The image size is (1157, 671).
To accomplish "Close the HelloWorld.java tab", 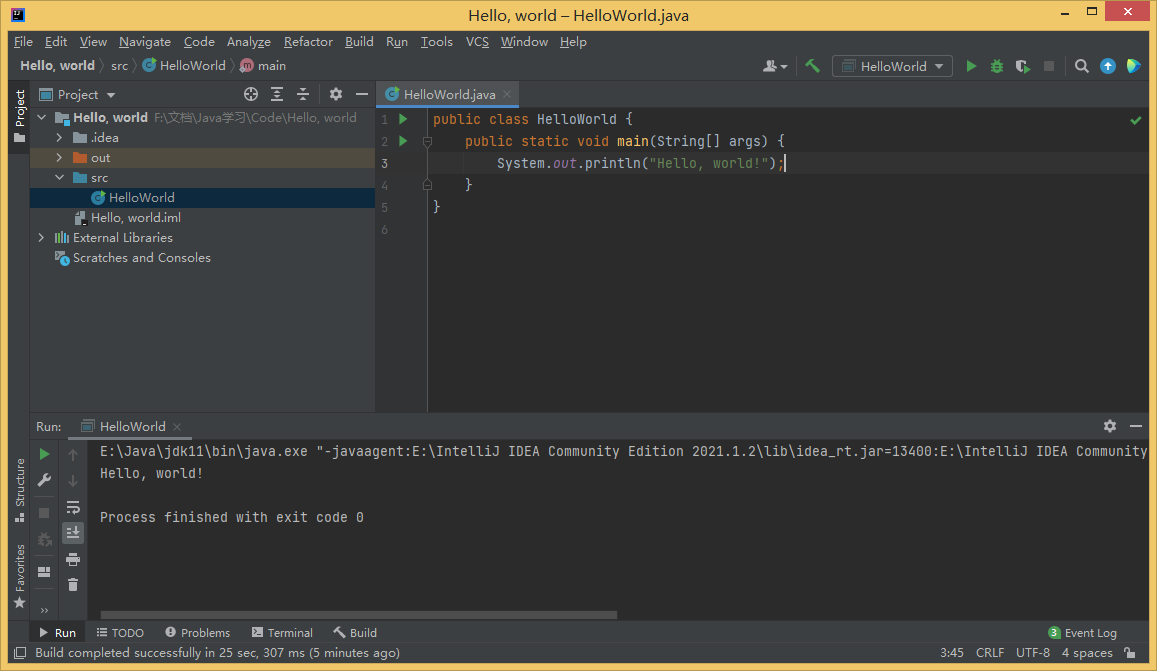I will pos(507,94).
